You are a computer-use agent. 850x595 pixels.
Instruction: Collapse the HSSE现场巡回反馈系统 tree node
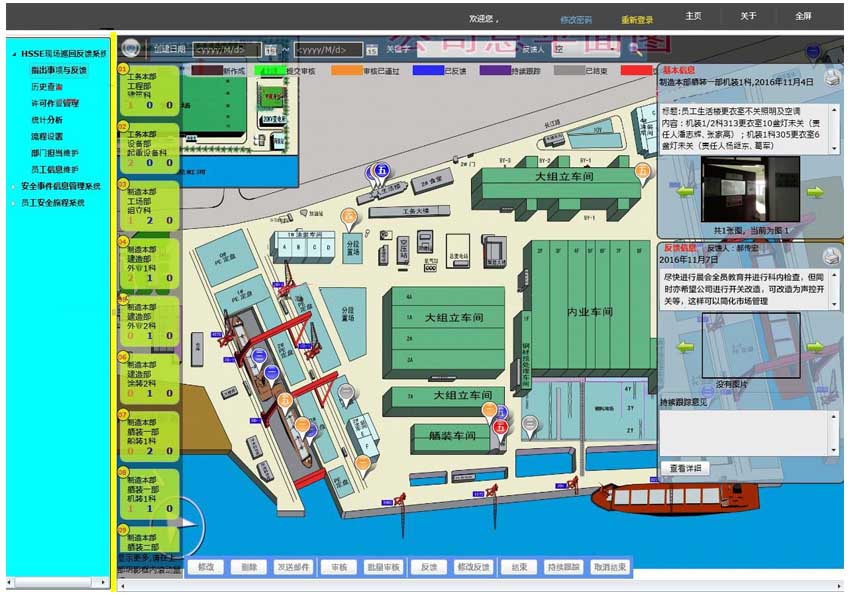click(12, 53)
